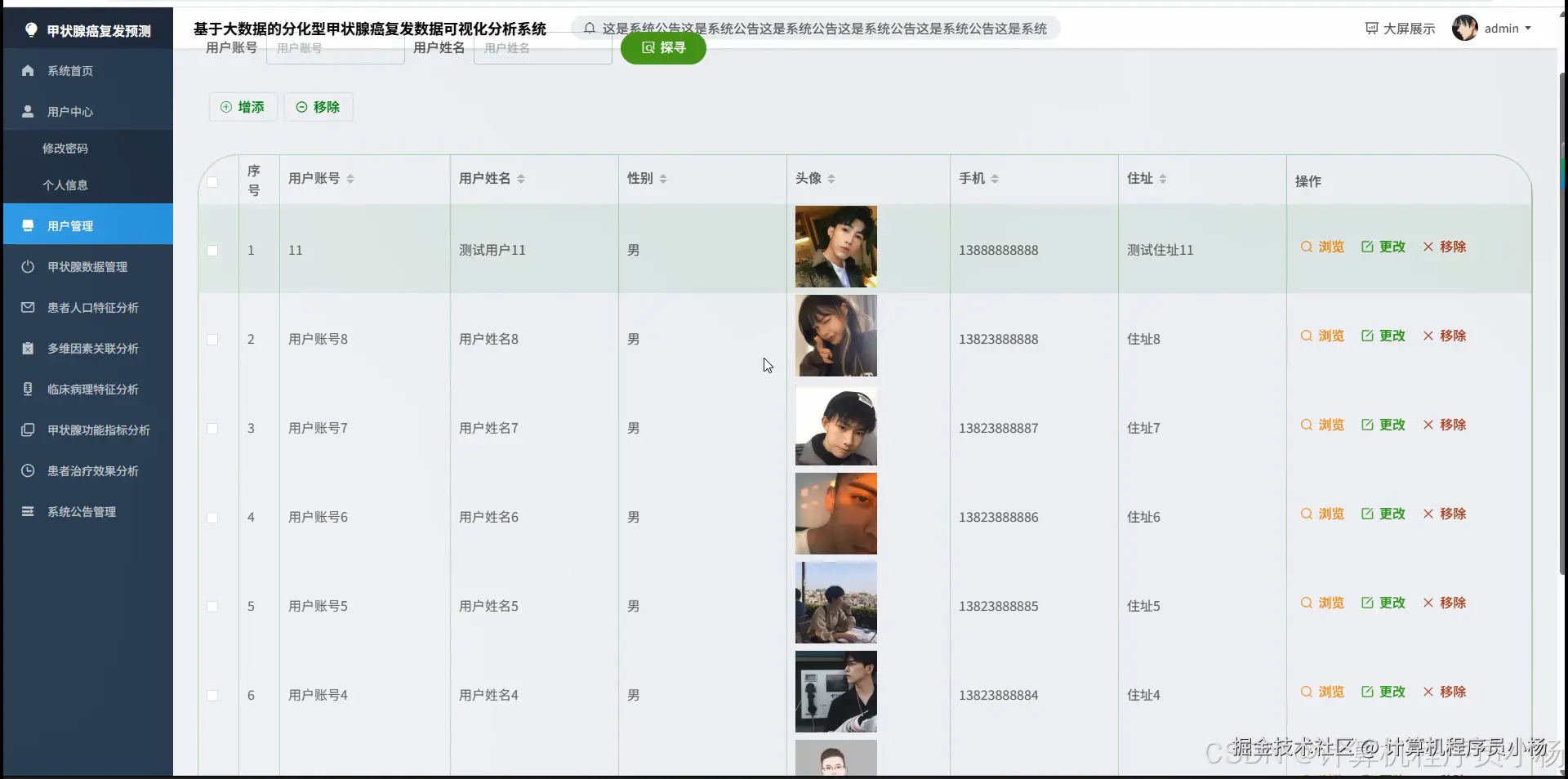This screenshot has height=779, width=1568.
Task: Click the 更改 edit icon for 用户姓名8
Action: [1367, 336]
